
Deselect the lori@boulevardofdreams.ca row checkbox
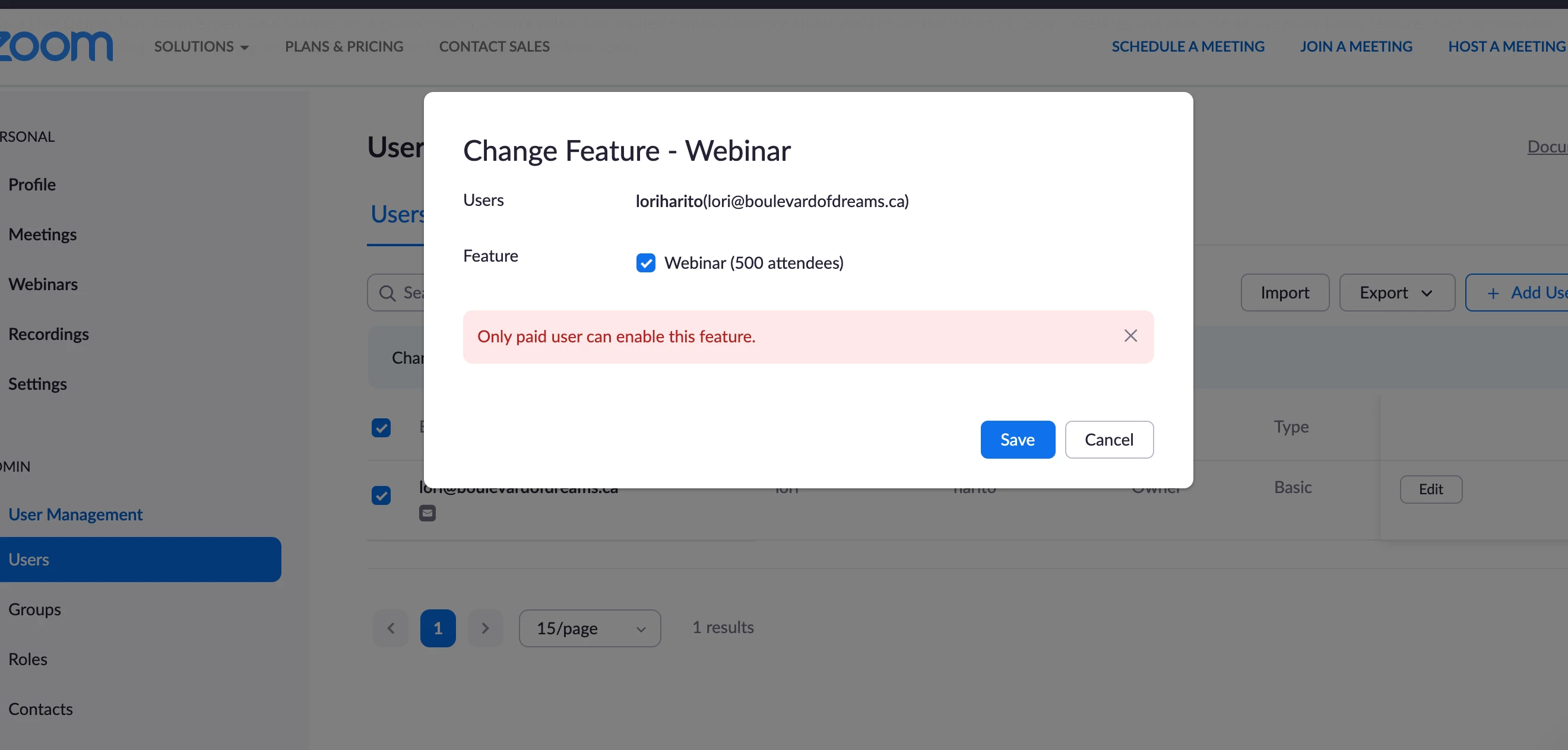381,495
